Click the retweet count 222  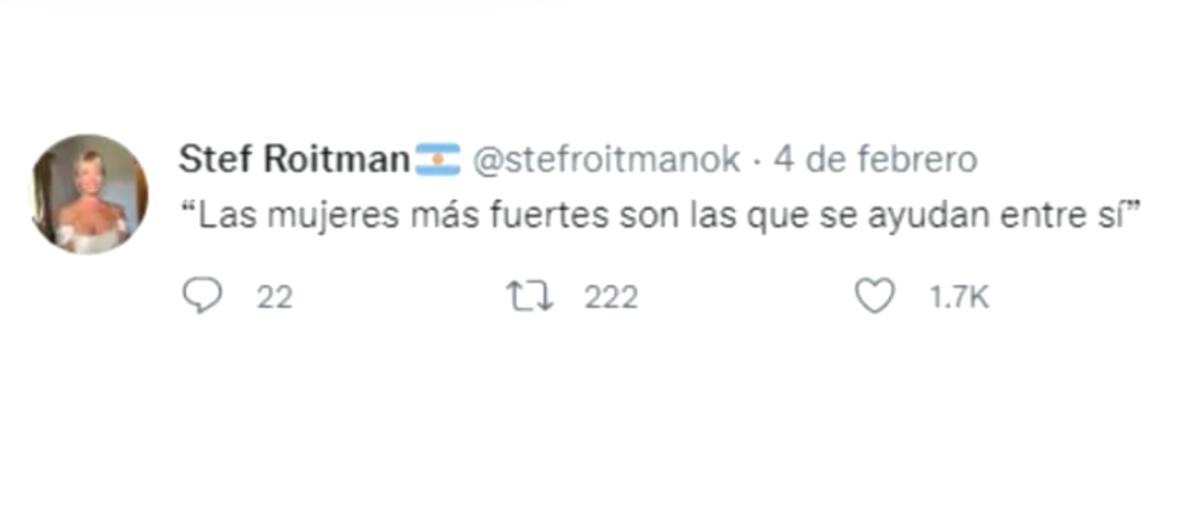pyautogui.click(x=611, y=297)
